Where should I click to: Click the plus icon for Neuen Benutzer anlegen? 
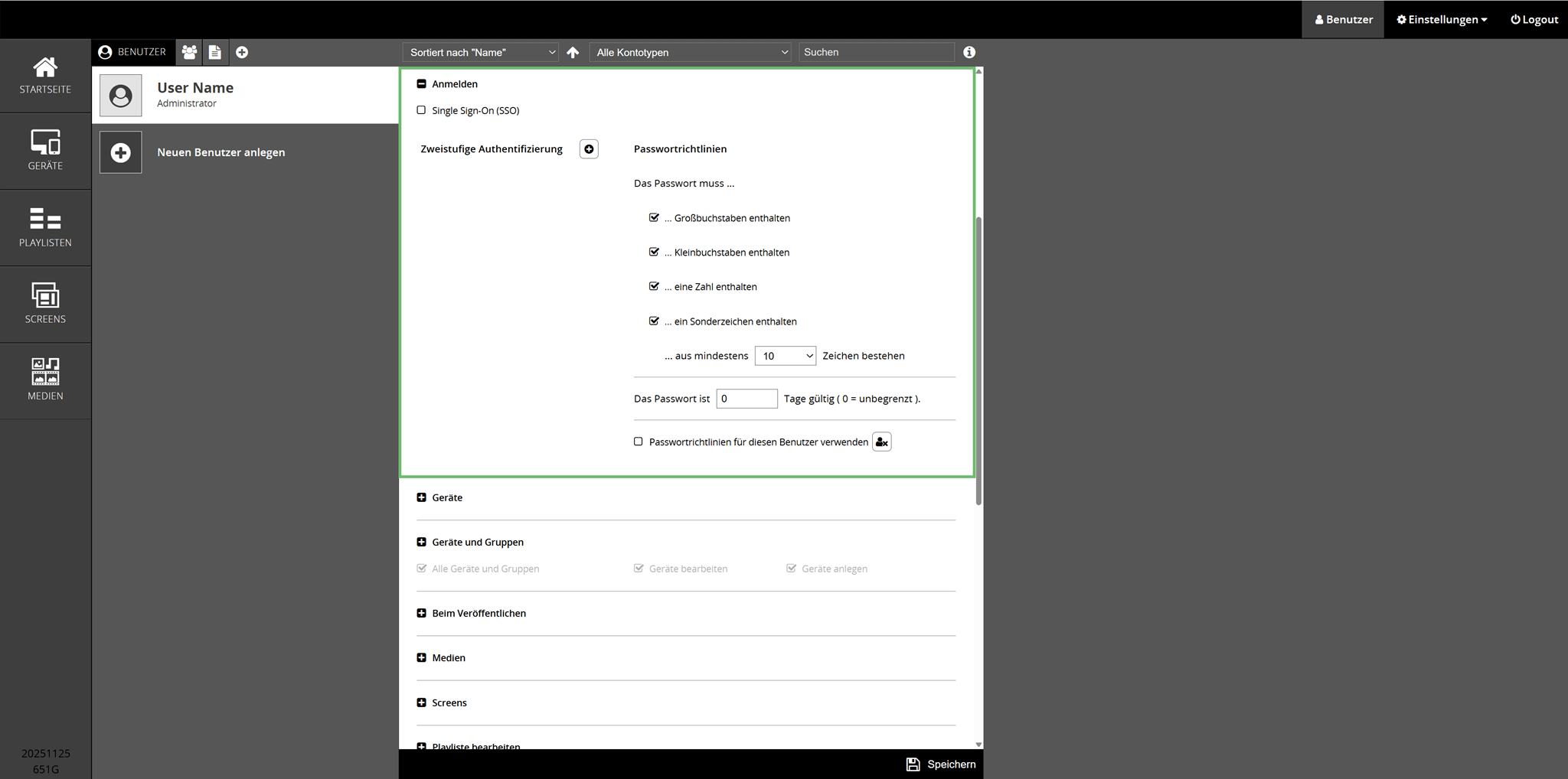point(120,152)
